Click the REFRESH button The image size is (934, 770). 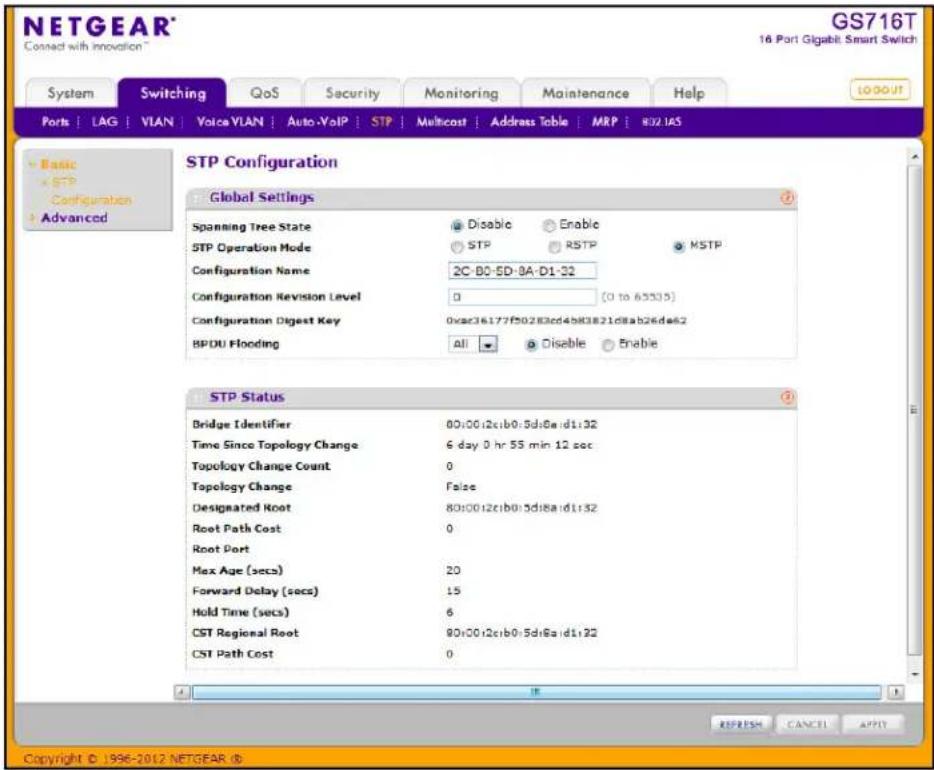[x=741, y=724]
